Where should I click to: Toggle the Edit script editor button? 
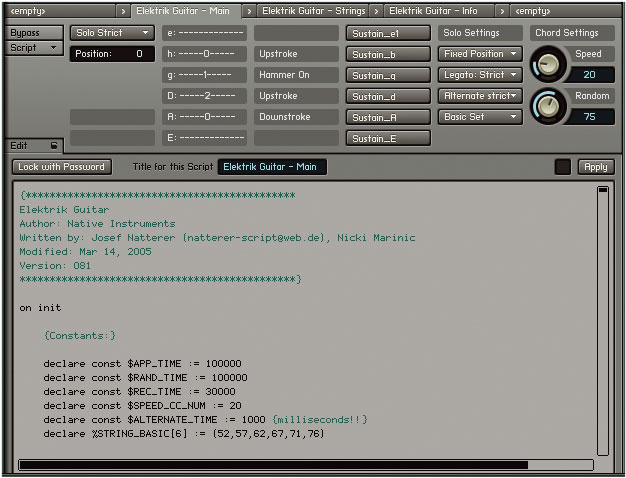pyautogui.click(x=34, y=146)
